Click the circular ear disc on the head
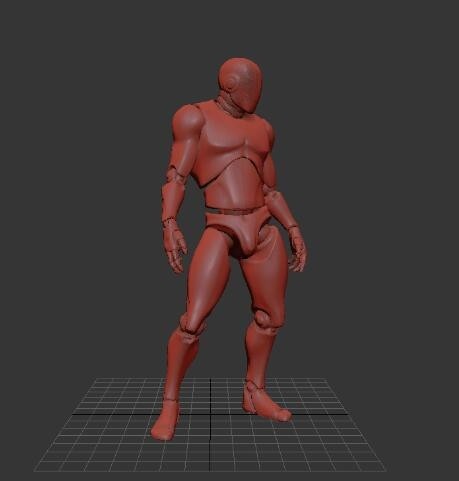 (231, 82)
